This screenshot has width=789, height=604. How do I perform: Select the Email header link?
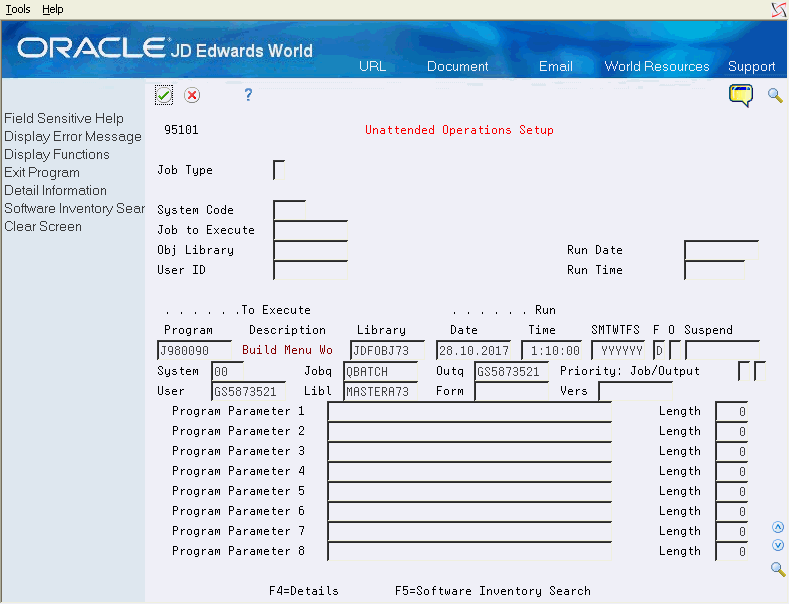556,66
